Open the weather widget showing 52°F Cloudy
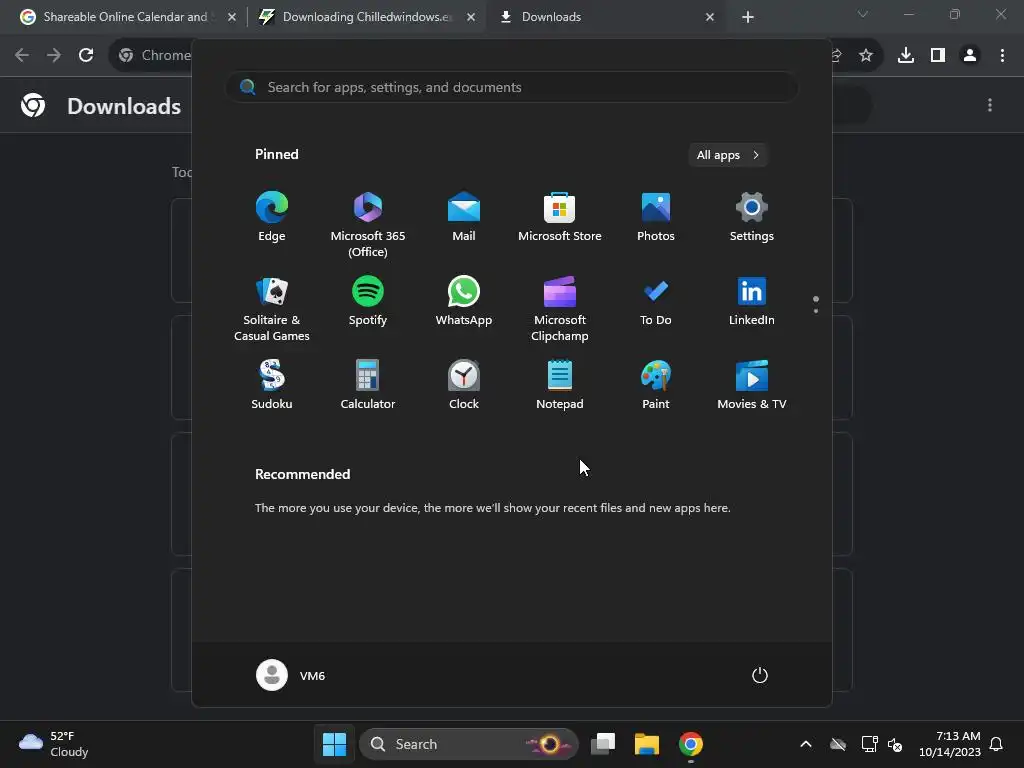The height and width of the screenshot is (768, 1024). click(x=54, y=744)
